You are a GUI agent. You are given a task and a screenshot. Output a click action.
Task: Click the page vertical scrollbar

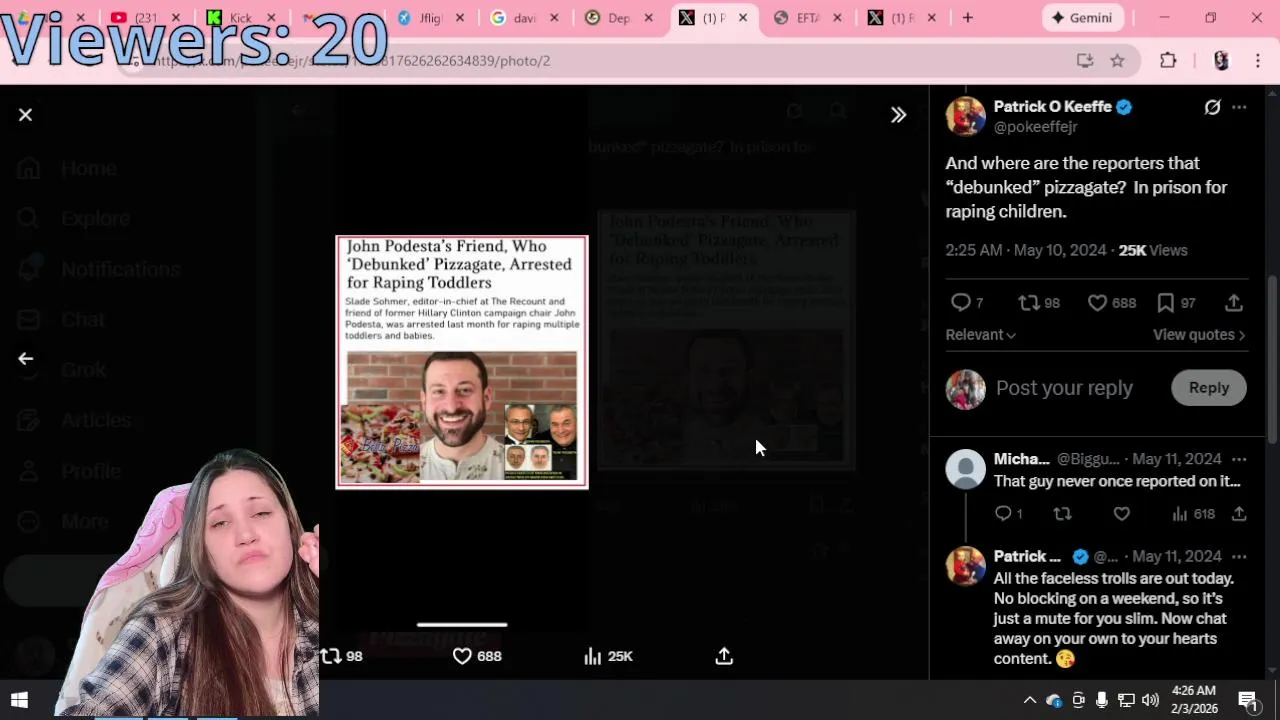click(1272, 360)
